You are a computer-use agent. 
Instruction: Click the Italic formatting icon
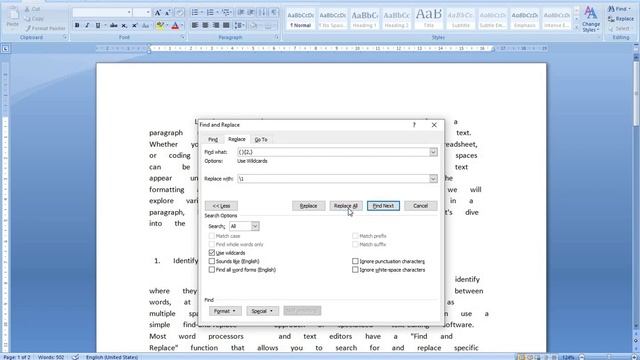[87, 25]
